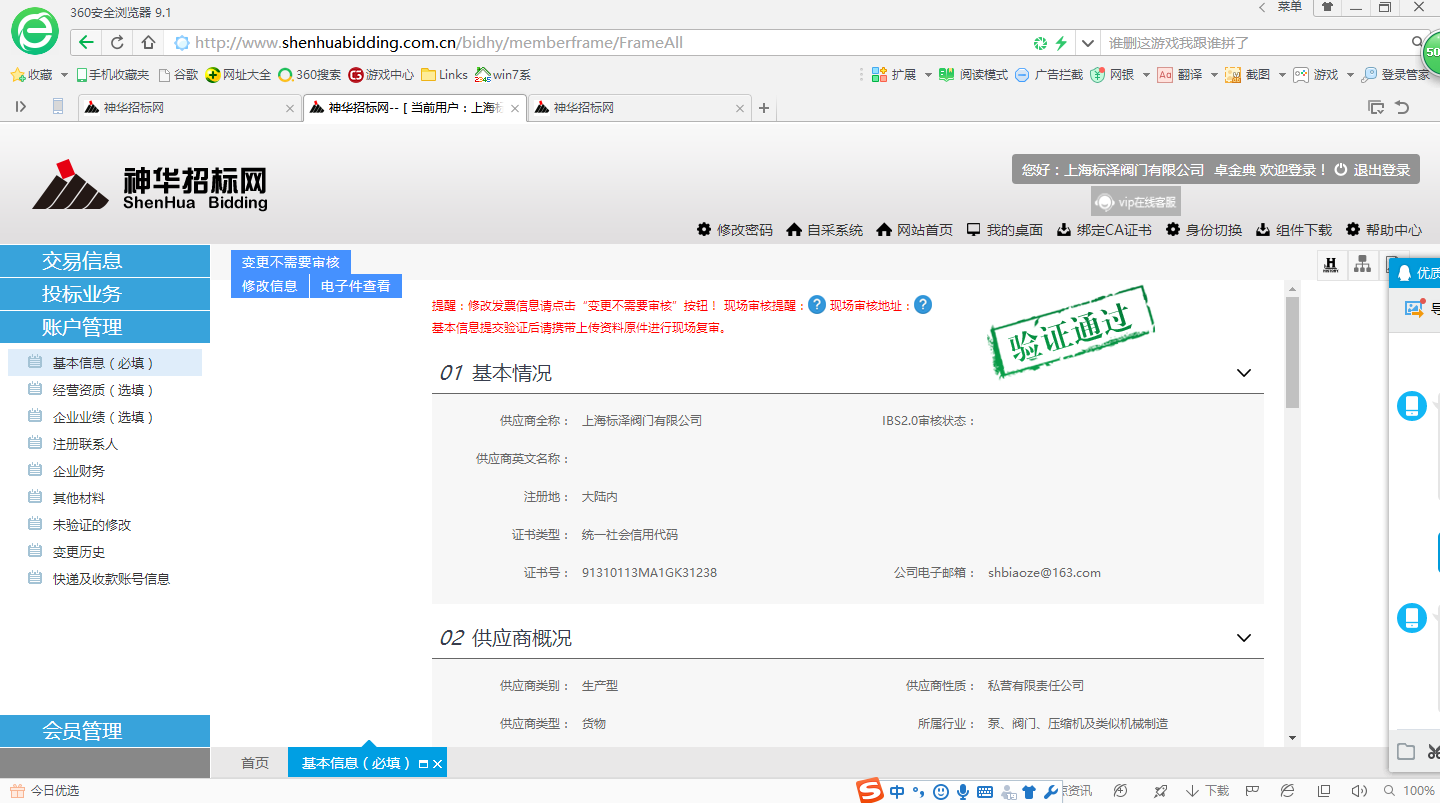This screenshot has height=803, width=1440.
Task: Go to browser home page icon
Action: point(148,42)
